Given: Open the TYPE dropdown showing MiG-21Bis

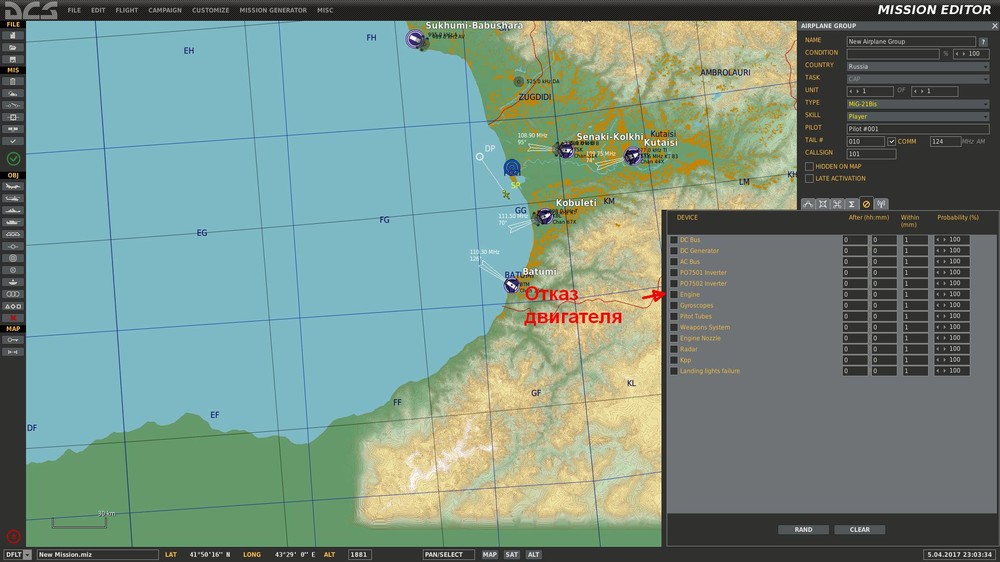Looking at the screenshot, I should coord(918,104).
